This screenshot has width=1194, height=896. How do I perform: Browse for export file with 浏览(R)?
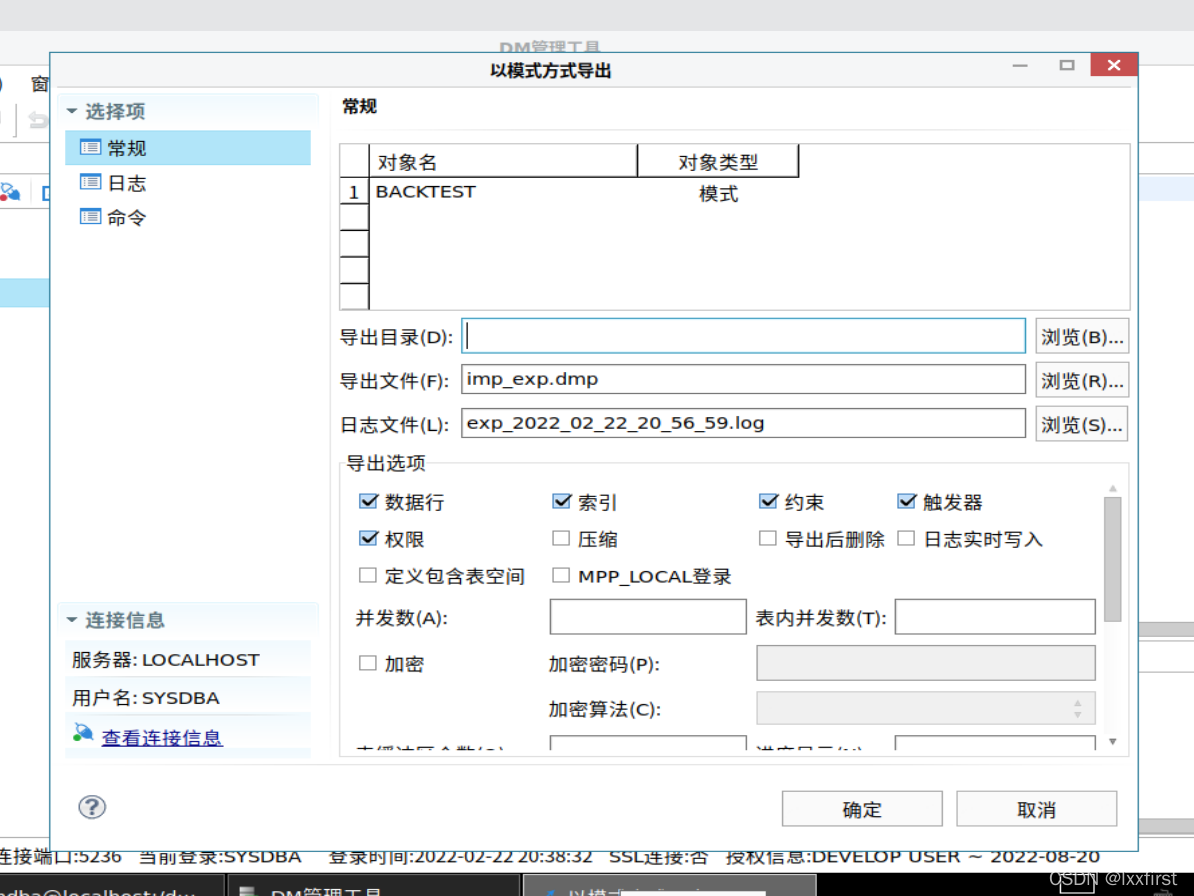[x=1082, y=380]
